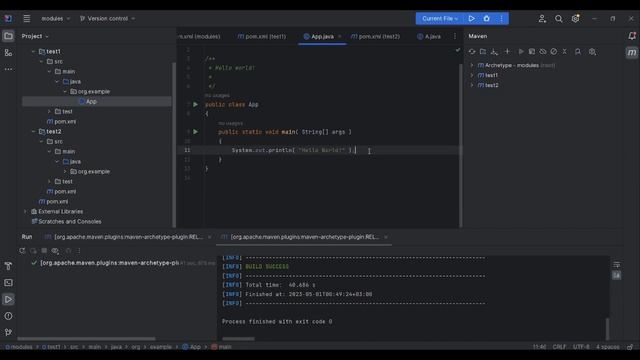The height and width of the screenshot is (360, 640).
Task: Show more tool windows ellipsis
Action: point(8,69)
